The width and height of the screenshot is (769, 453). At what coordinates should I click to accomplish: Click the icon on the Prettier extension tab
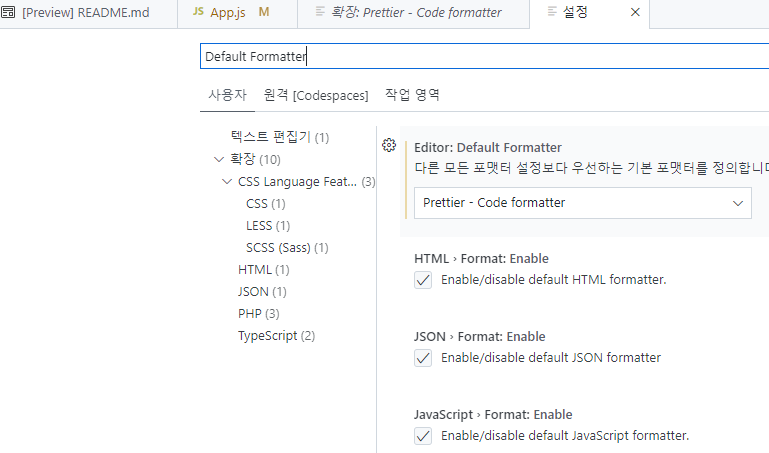pyautogui.click(x=320, y=11)
